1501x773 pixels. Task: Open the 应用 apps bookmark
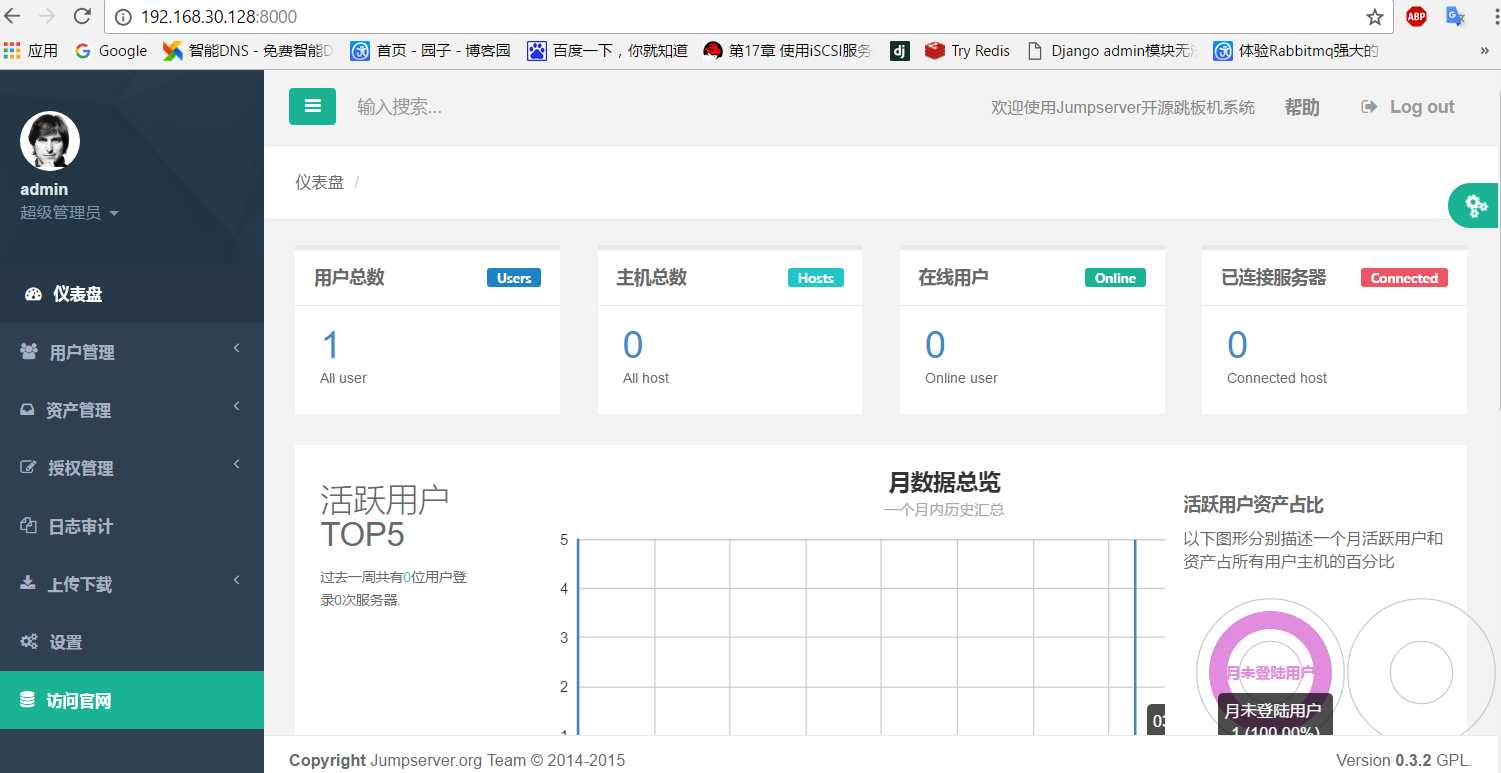(x=31, y=50)
